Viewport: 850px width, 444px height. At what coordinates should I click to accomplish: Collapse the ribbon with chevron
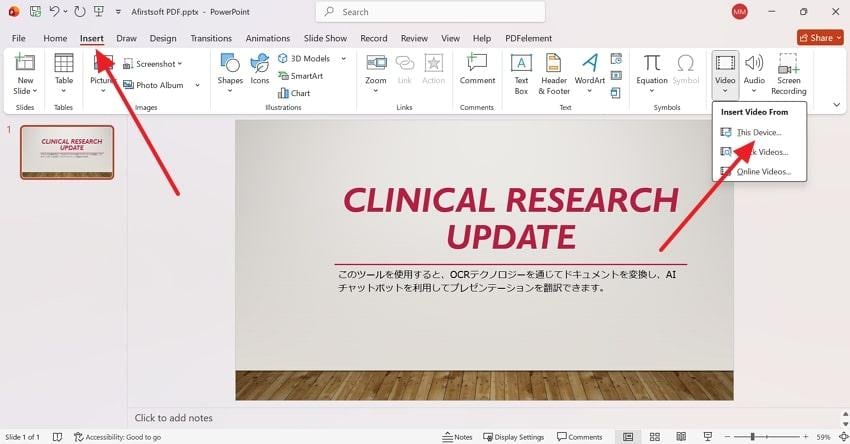[x=836, y=105]
